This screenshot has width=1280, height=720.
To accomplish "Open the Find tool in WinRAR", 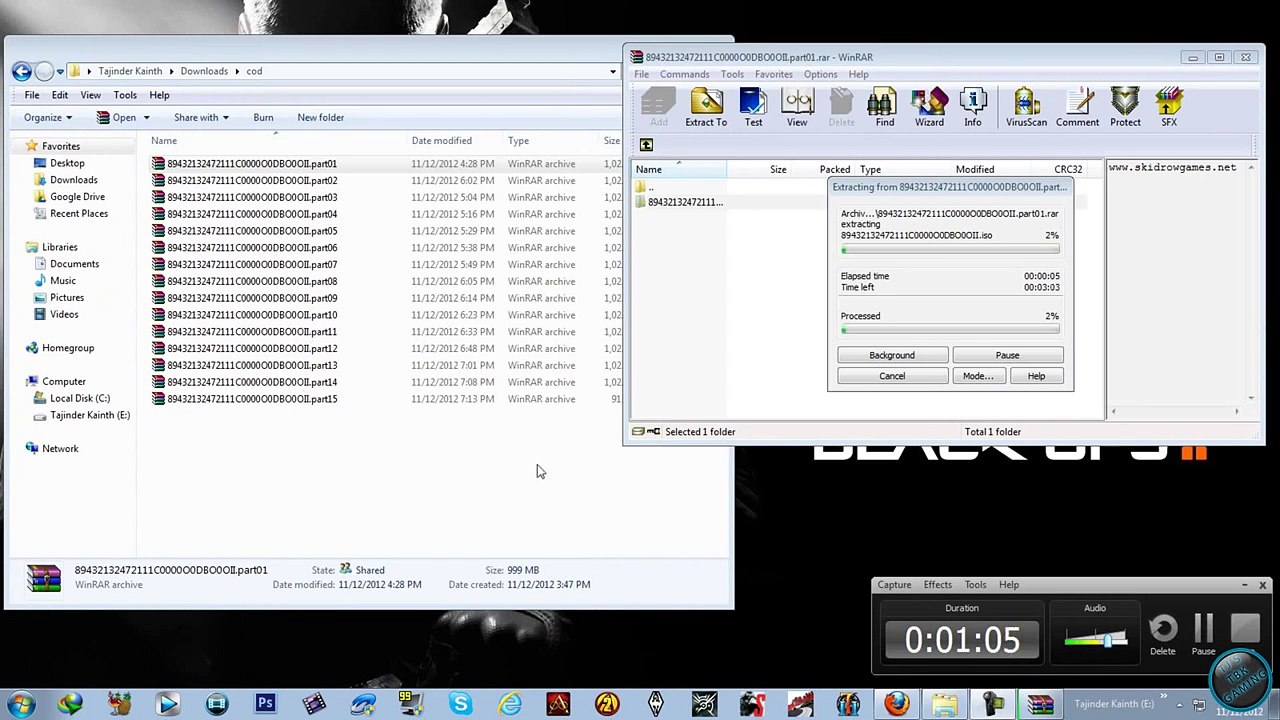I will point(885,108).
